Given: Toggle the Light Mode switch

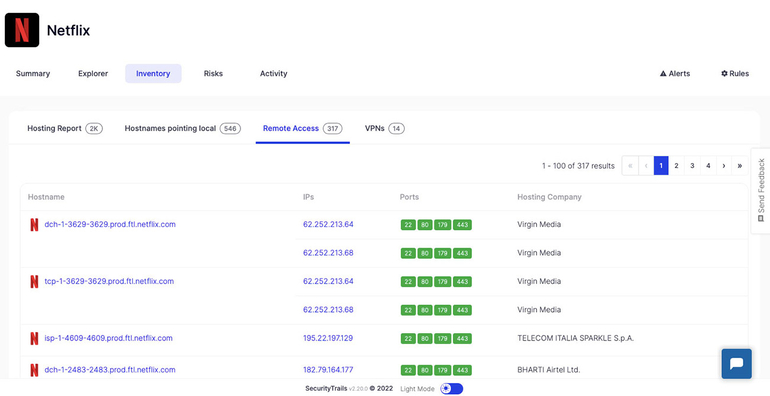Looking at the screenshot, I should (x=451, y=389).
